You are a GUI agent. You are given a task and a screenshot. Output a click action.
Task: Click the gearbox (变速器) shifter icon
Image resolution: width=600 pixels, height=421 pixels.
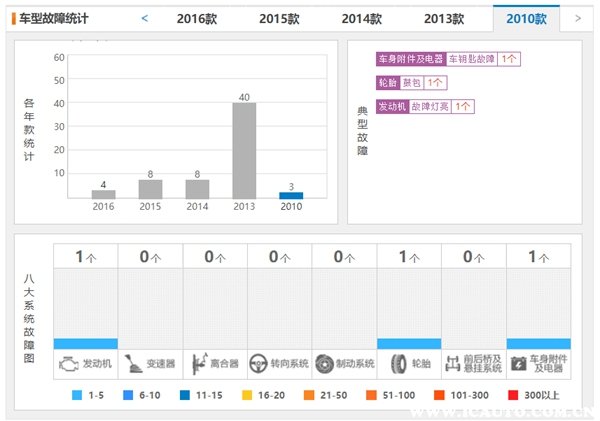(x=134, y=364)
